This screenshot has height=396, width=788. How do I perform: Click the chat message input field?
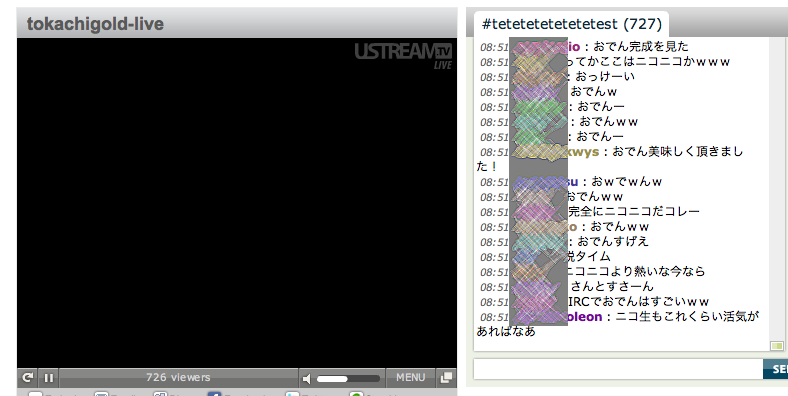tap(618, 369)
